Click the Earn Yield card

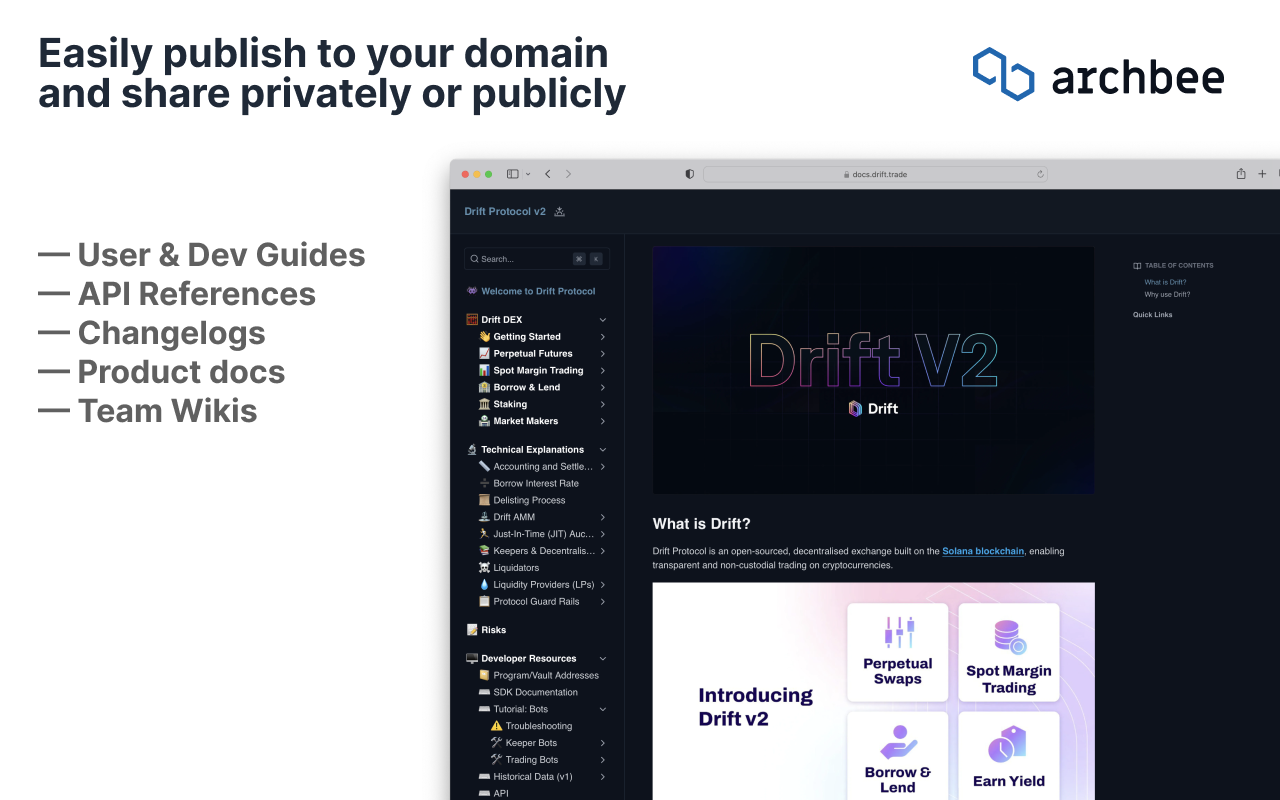coord(1008,755)
